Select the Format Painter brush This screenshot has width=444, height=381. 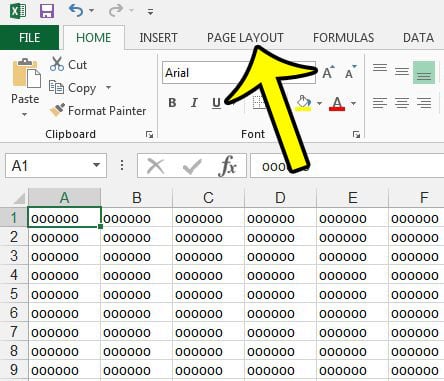[x=57, y=110]
